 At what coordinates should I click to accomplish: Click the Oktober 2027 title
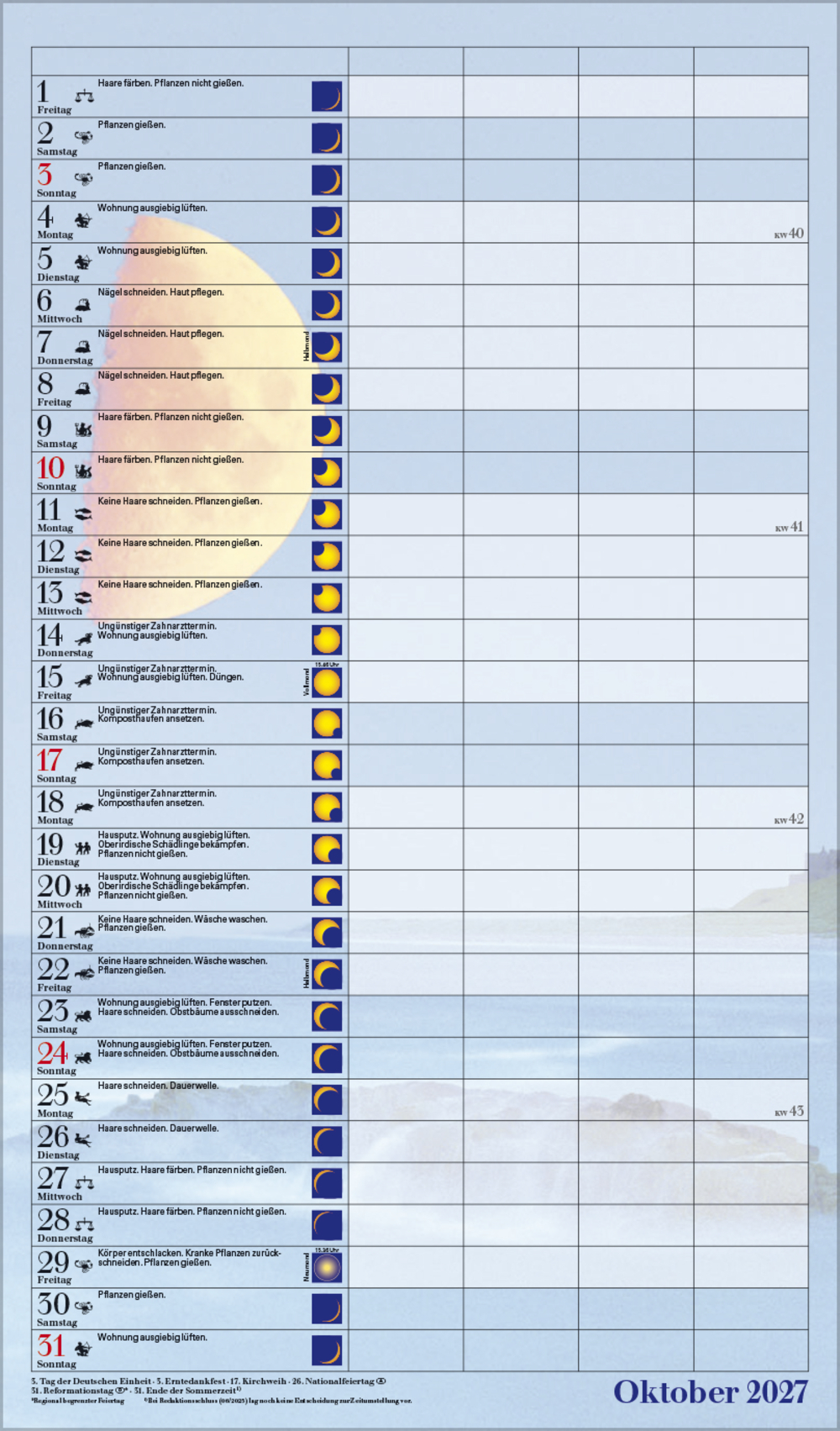pyautogui.click(x=710, y=1392)
